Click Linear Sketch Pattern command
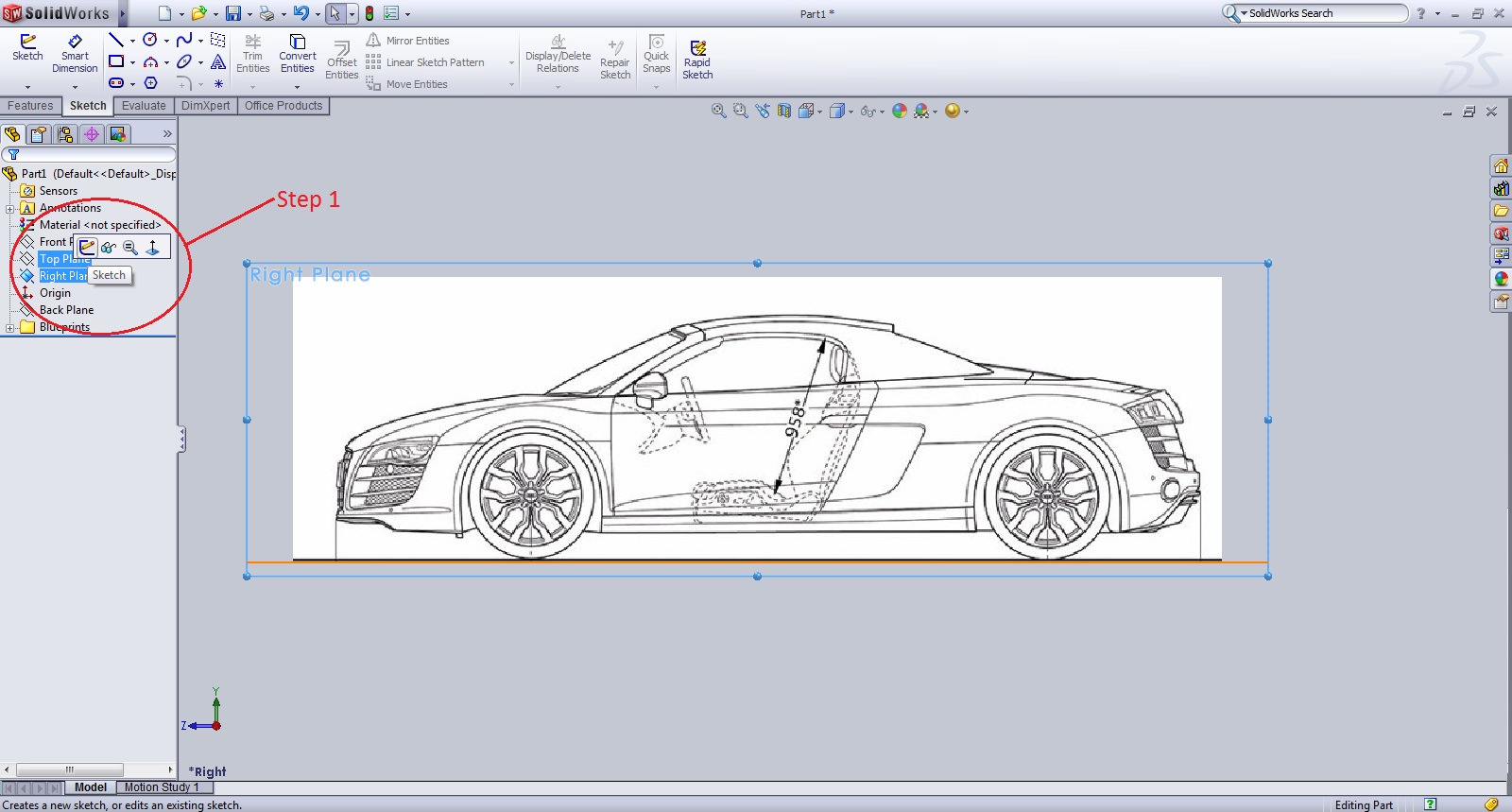1512x812 pixels. [425, 62]
